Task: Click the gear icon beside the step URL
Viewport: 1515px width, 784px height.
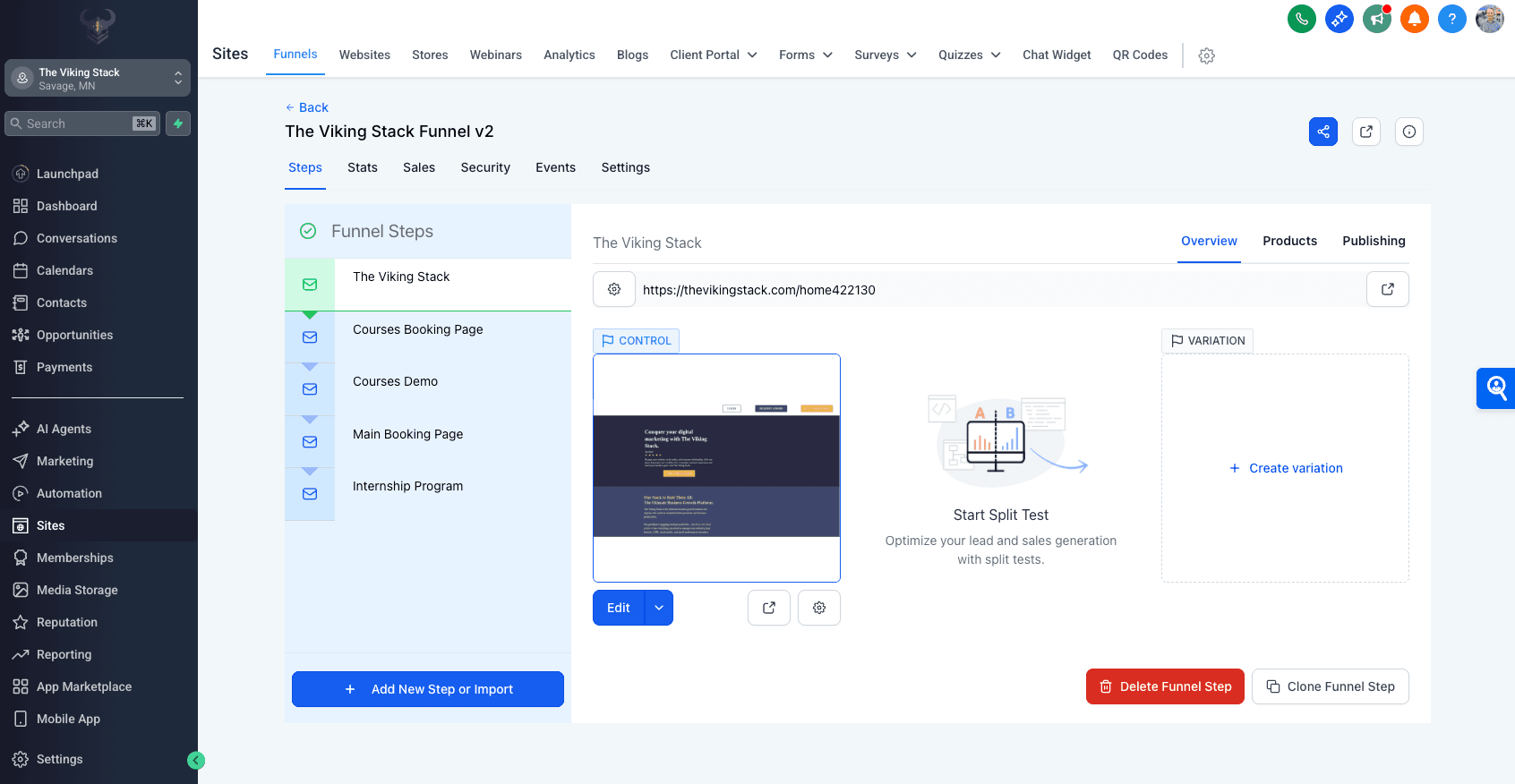Action: pos(614,289)
